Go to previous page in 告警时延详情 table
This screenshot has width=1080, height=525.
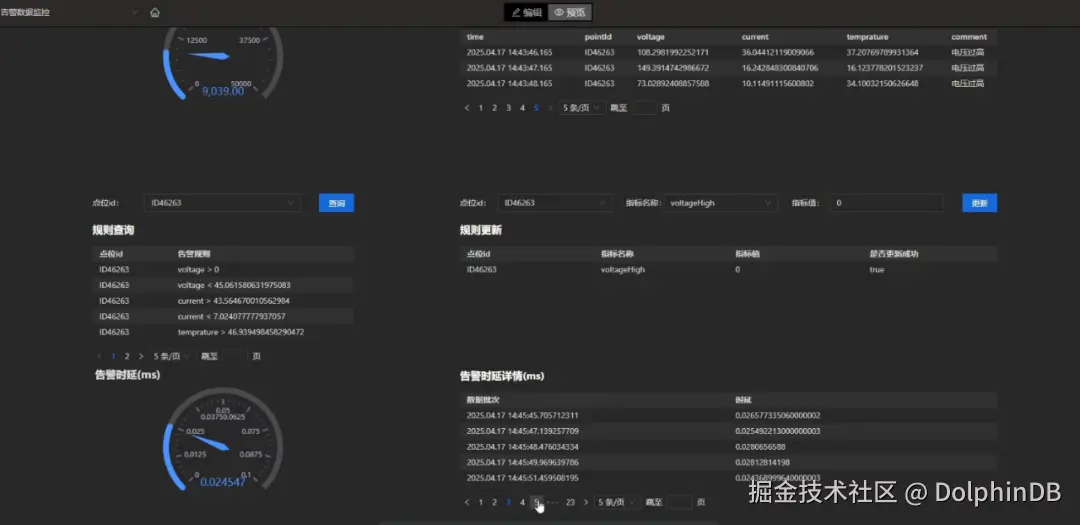point(467,502)
